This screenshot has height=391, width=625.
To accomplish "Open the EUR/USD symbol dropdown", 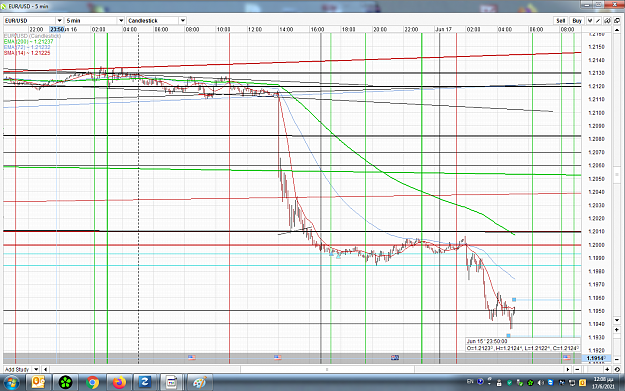I will click(59, 20).
